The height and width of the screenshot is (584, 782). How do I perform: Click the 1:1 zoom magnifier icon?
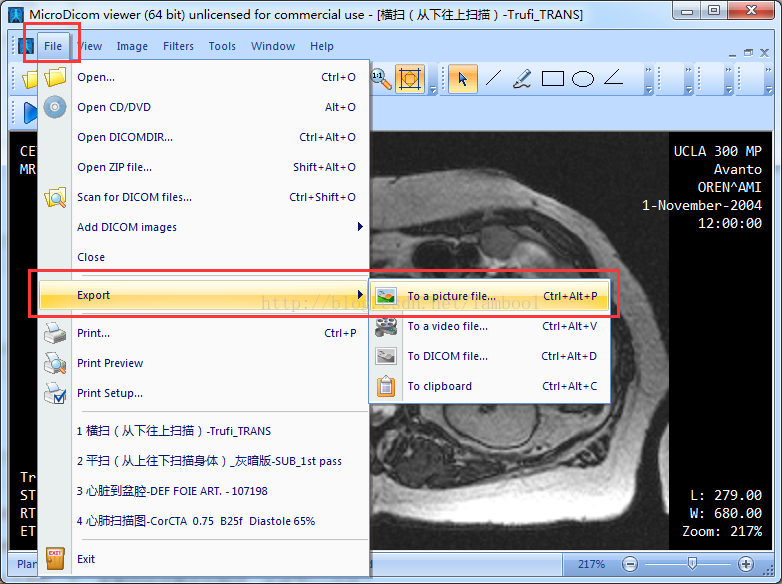coord(381,79)
